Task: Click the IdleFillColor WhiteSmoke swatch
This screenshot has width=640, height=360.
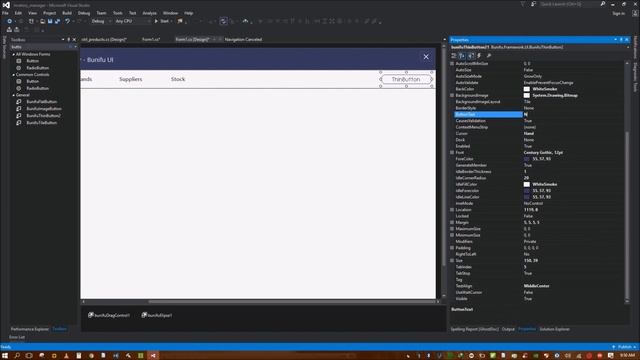Action: pyautogui.click(x=527, y=184)
